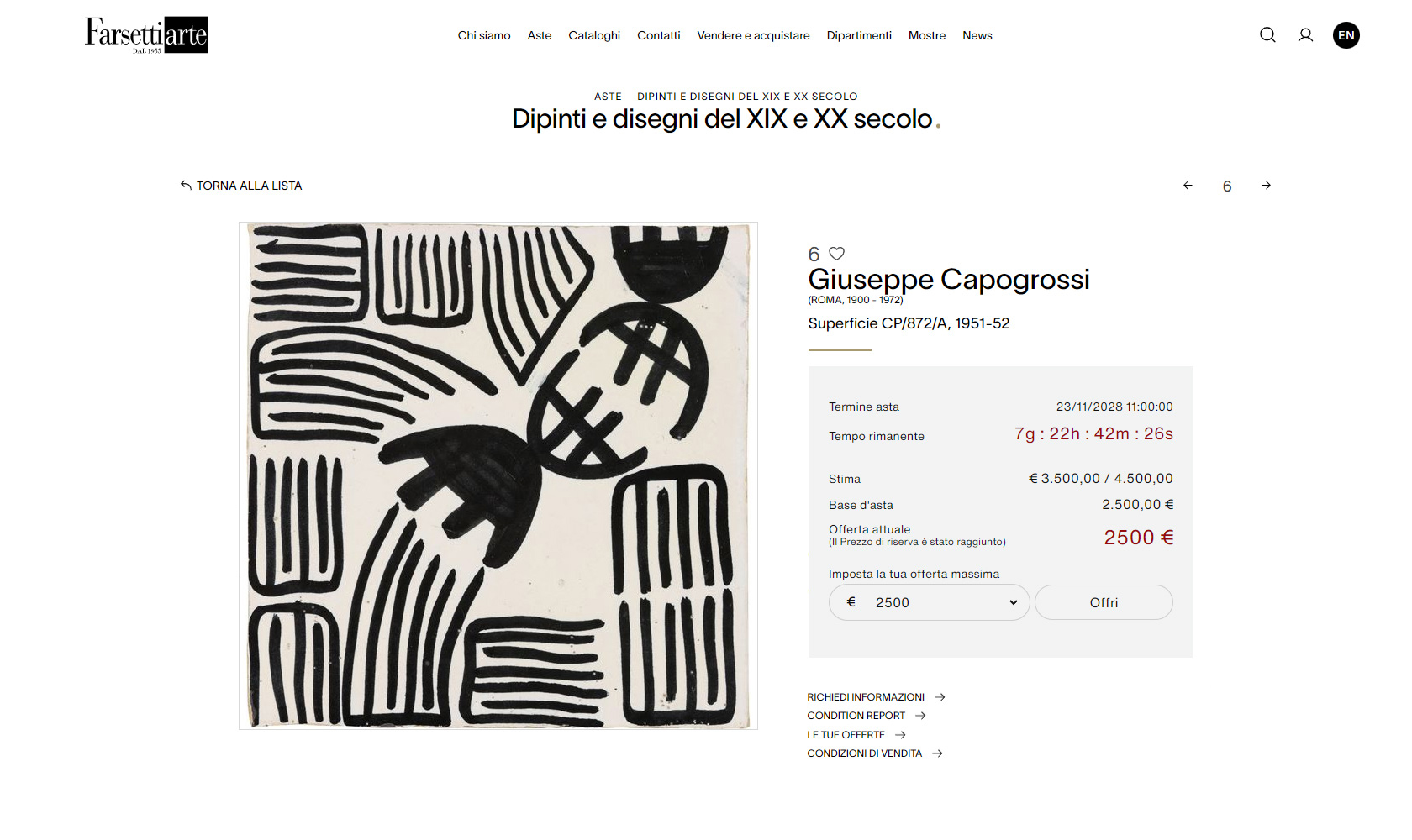The image size is (1412, 840).
Task: Click the arrow next to Richiedi informazioni
Action: 940,697
